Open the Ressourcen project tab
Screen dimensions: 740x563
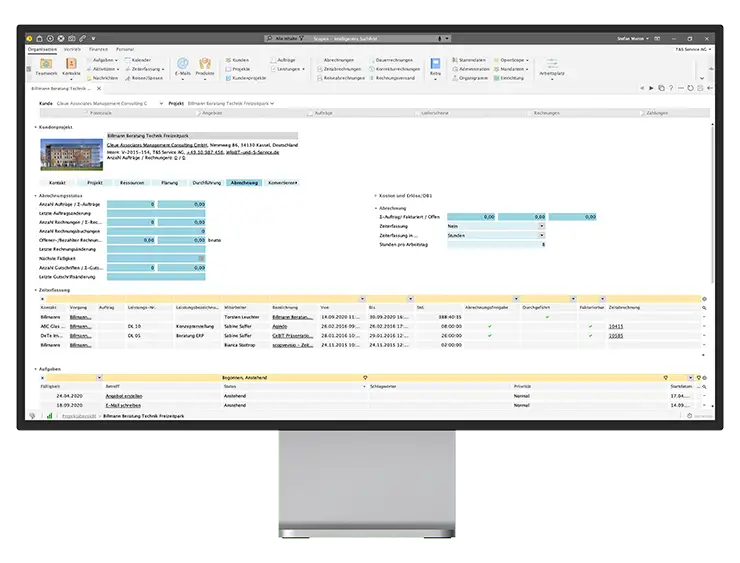click(x=132, y=183)
